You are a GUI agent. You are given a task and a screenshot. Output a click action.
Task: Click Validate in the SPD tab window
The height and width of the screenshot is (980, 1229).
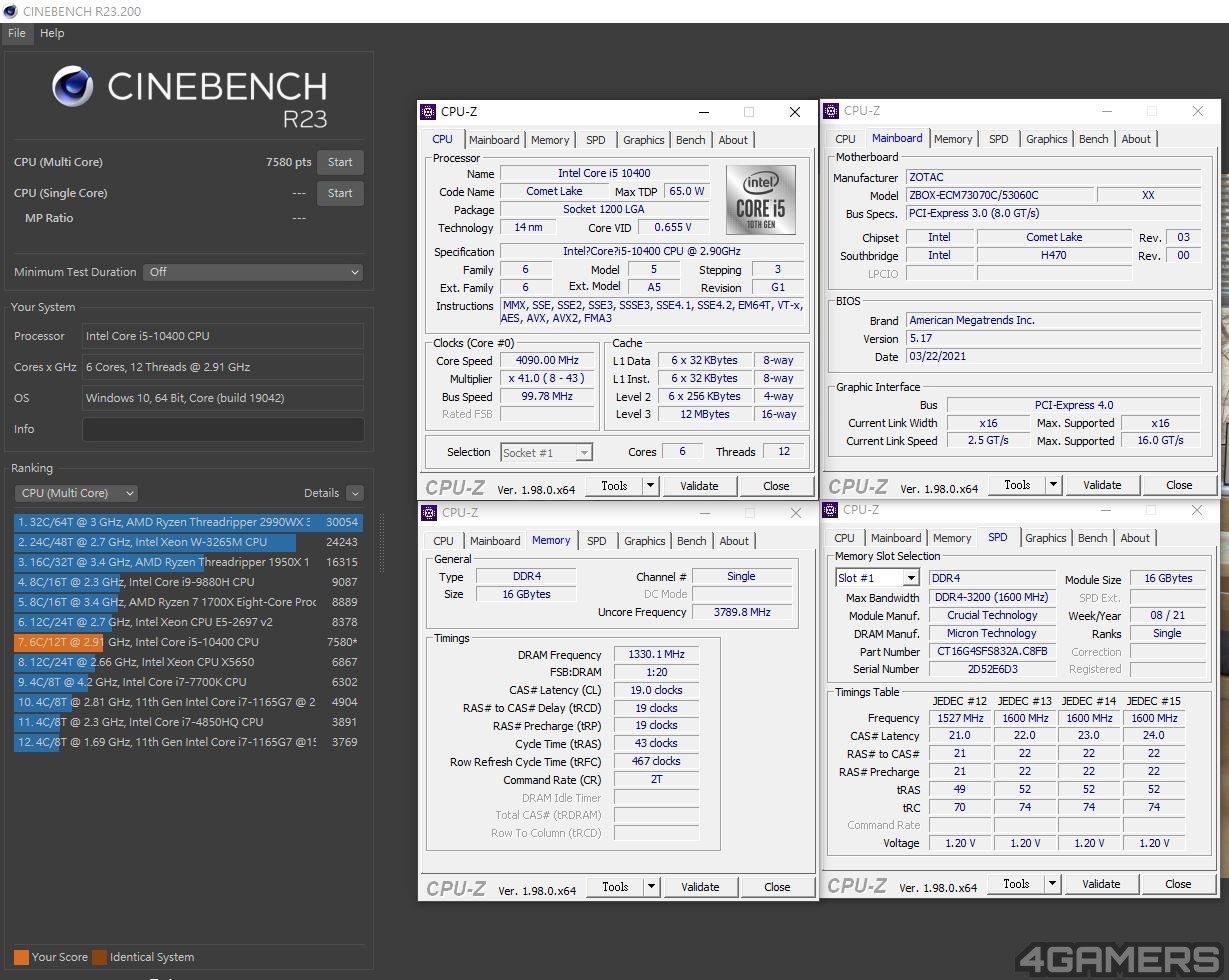1101,884
